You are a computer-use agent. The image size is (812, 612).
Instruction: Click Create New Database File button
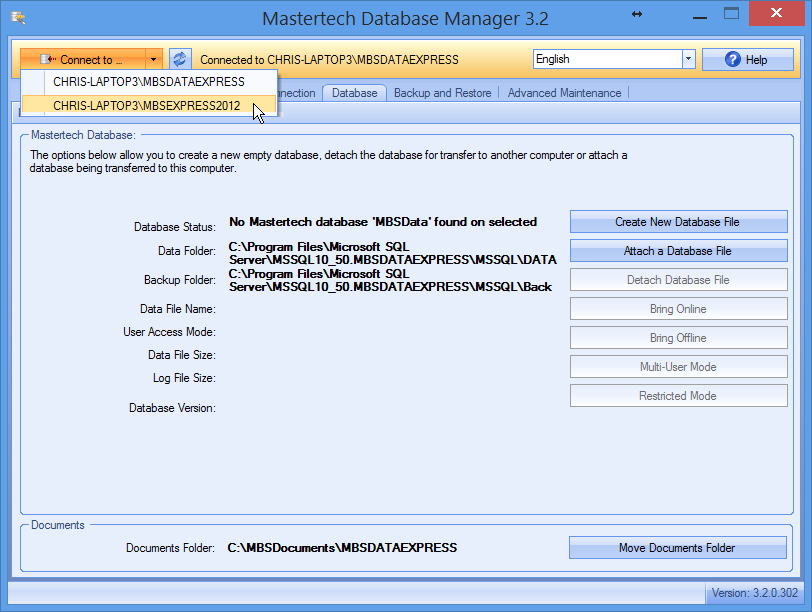point(678,222)
